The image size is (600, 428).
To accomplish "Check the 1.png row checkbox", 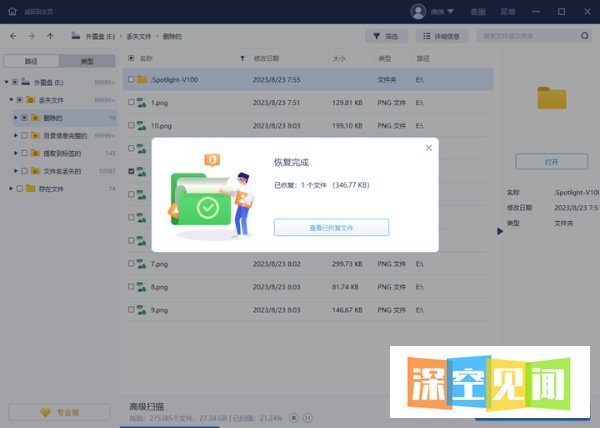I will point(131,102).
